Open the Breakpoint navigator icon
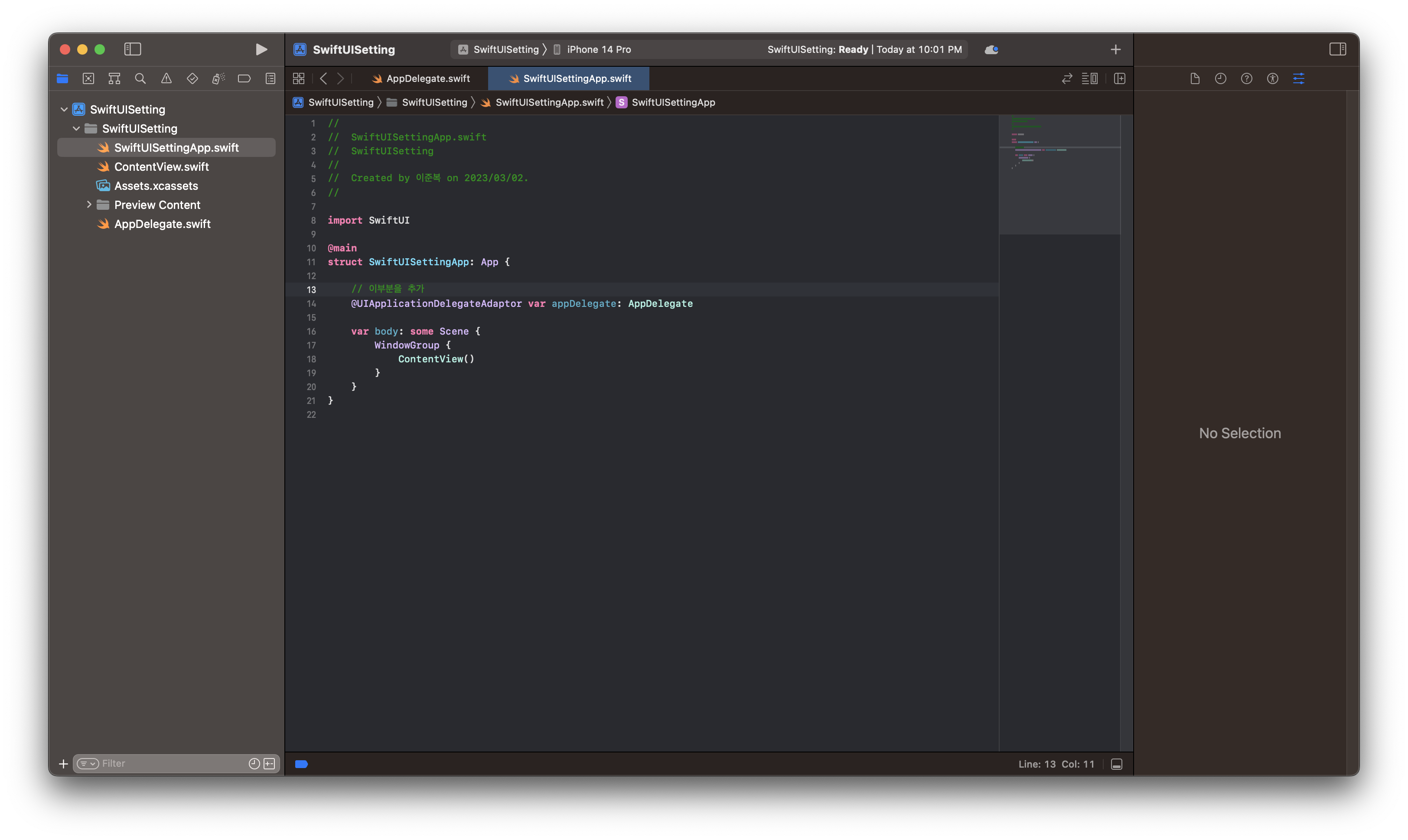The image size is (1408, 840). tap(244, 79)
